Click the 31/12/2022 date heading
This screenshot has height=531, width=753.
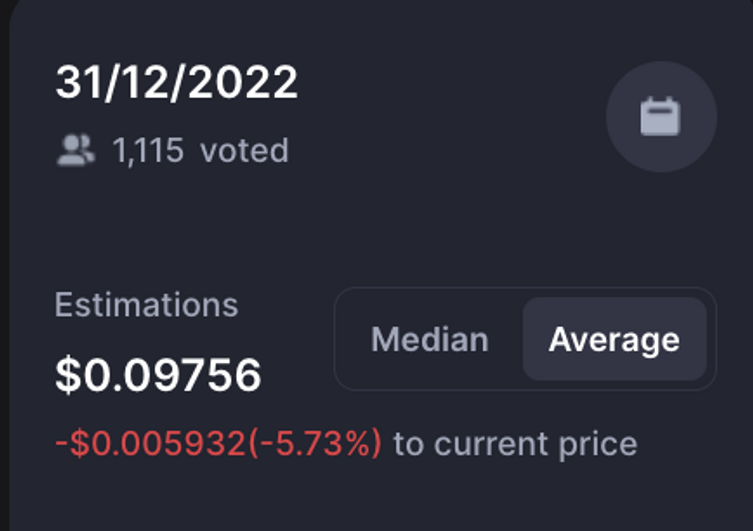(x=177, y=82)
